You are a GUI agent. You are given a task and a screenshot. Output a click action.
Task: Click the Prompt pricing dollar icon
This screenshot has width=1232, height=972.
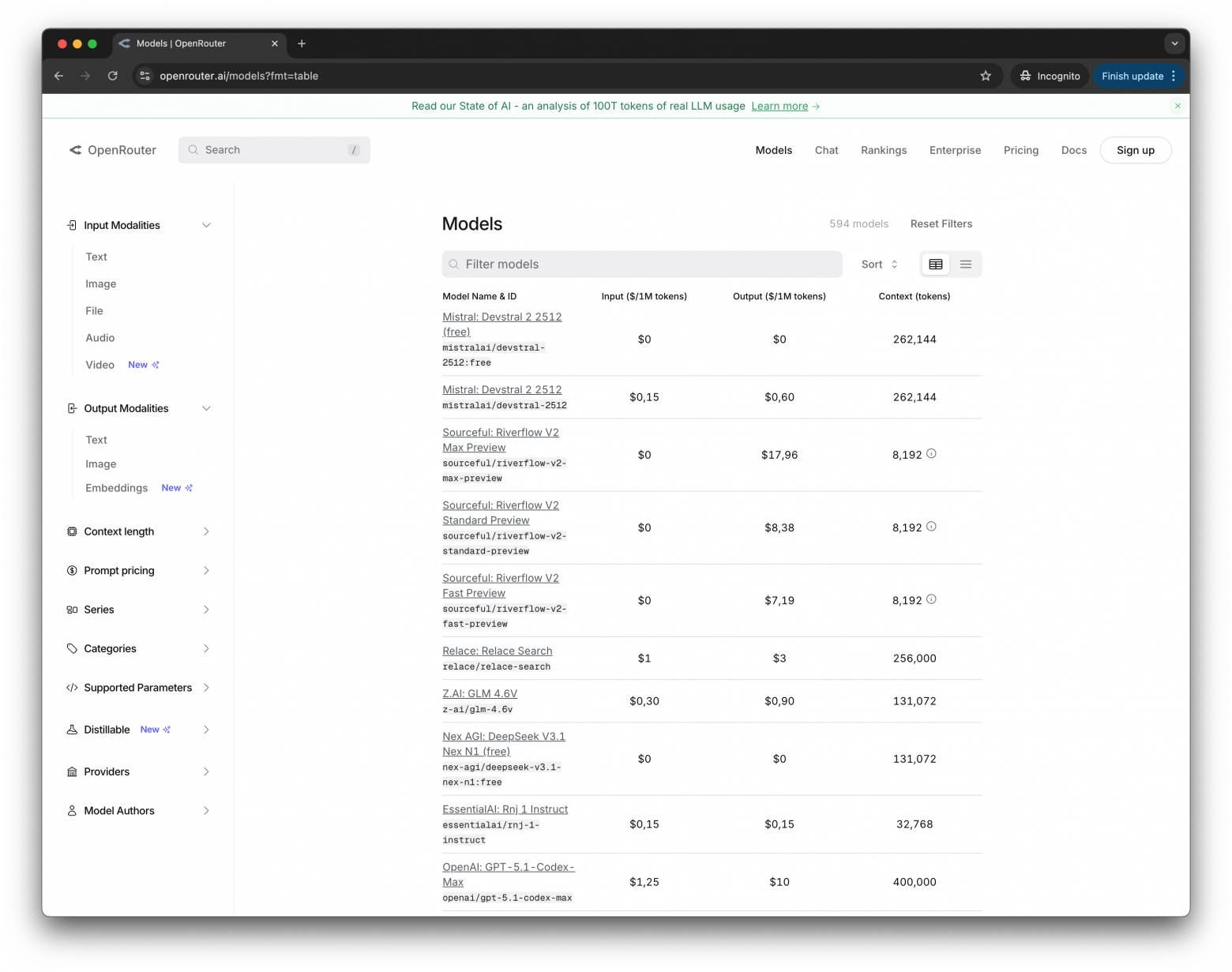pos(72,570)
